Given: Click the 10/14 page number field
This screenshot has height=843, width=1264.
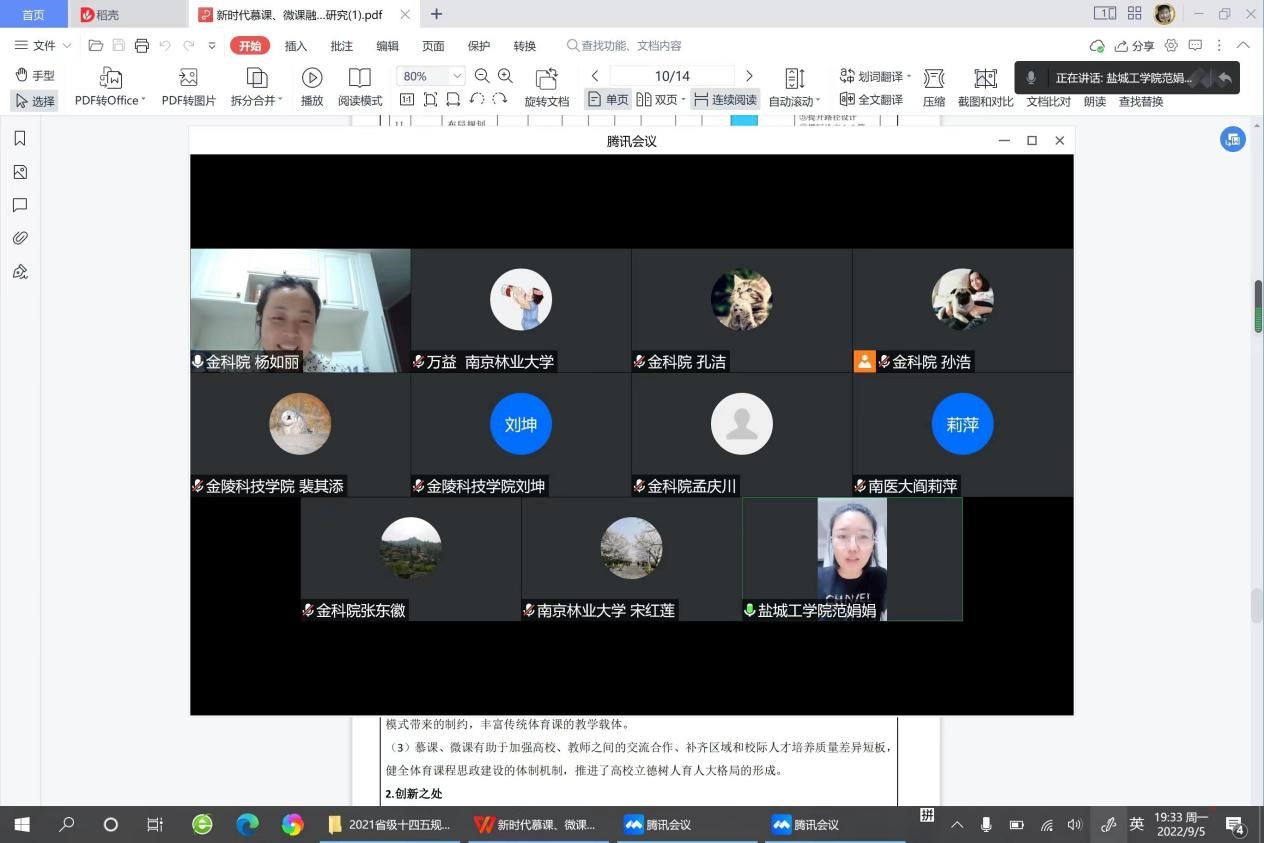Looking at the screenshot, I should [x=672, y=76].
